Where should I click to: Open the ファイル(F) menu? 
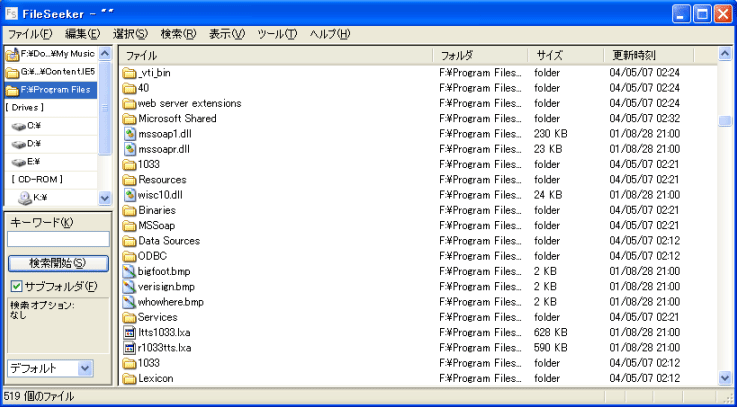pos(31,34)
